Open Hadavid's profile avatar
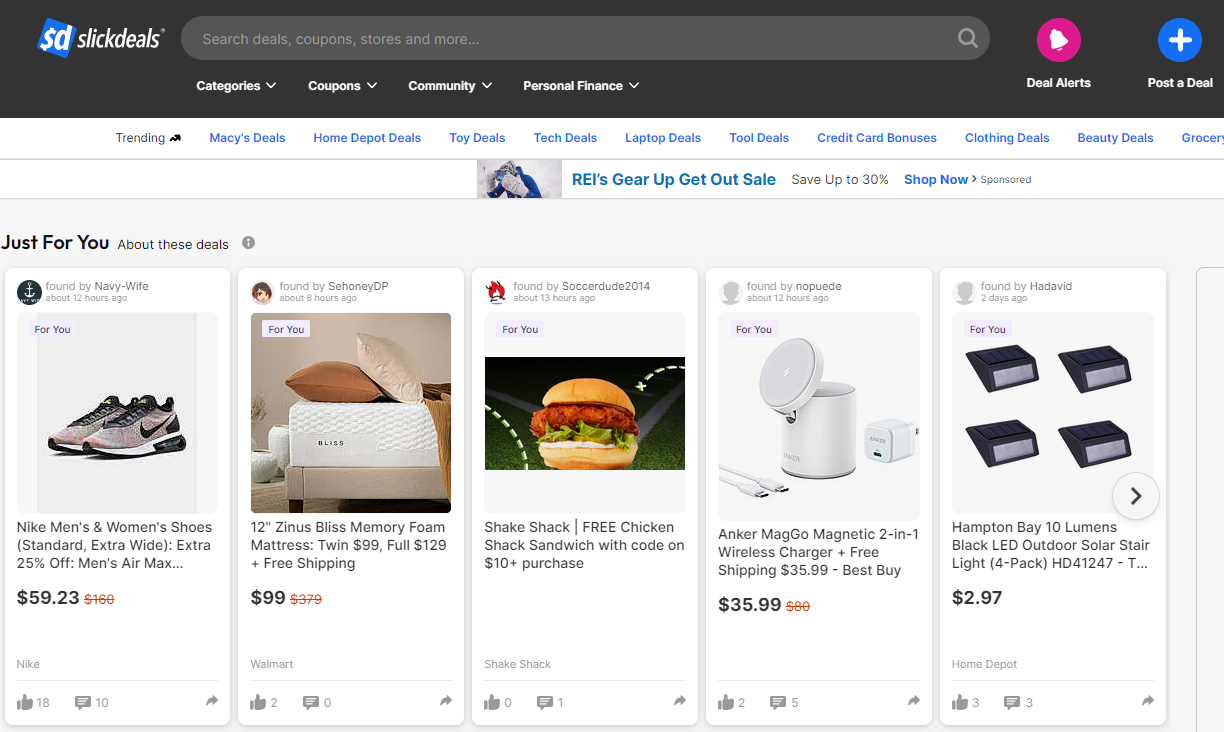1224x732 pixels. tap(965, 292)
